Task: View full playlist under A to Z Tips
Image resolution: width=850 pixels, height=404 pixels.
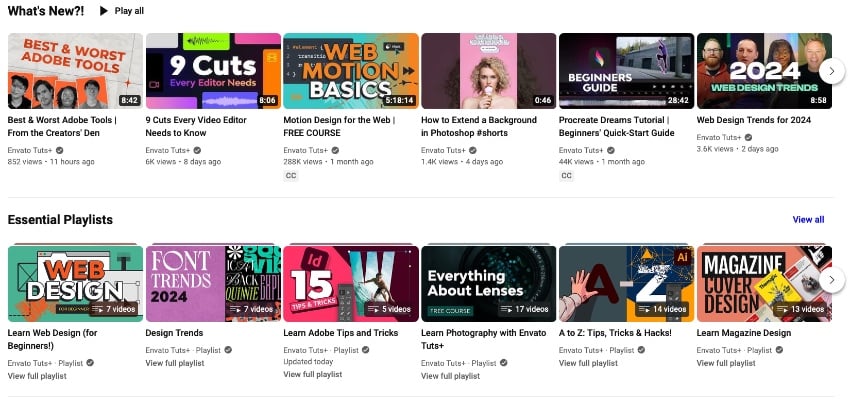Action: point(588,363)
